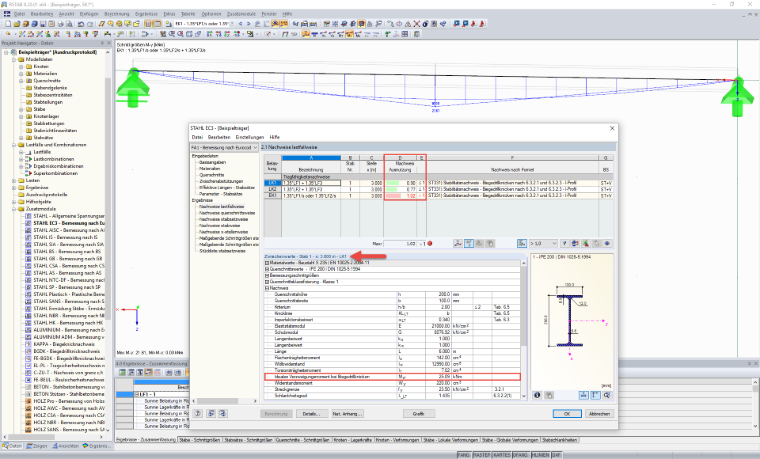Switch to Stäbe - Schnittgrößen tab
This screenshot has width=760, height=459.
(x=200, y=440)
